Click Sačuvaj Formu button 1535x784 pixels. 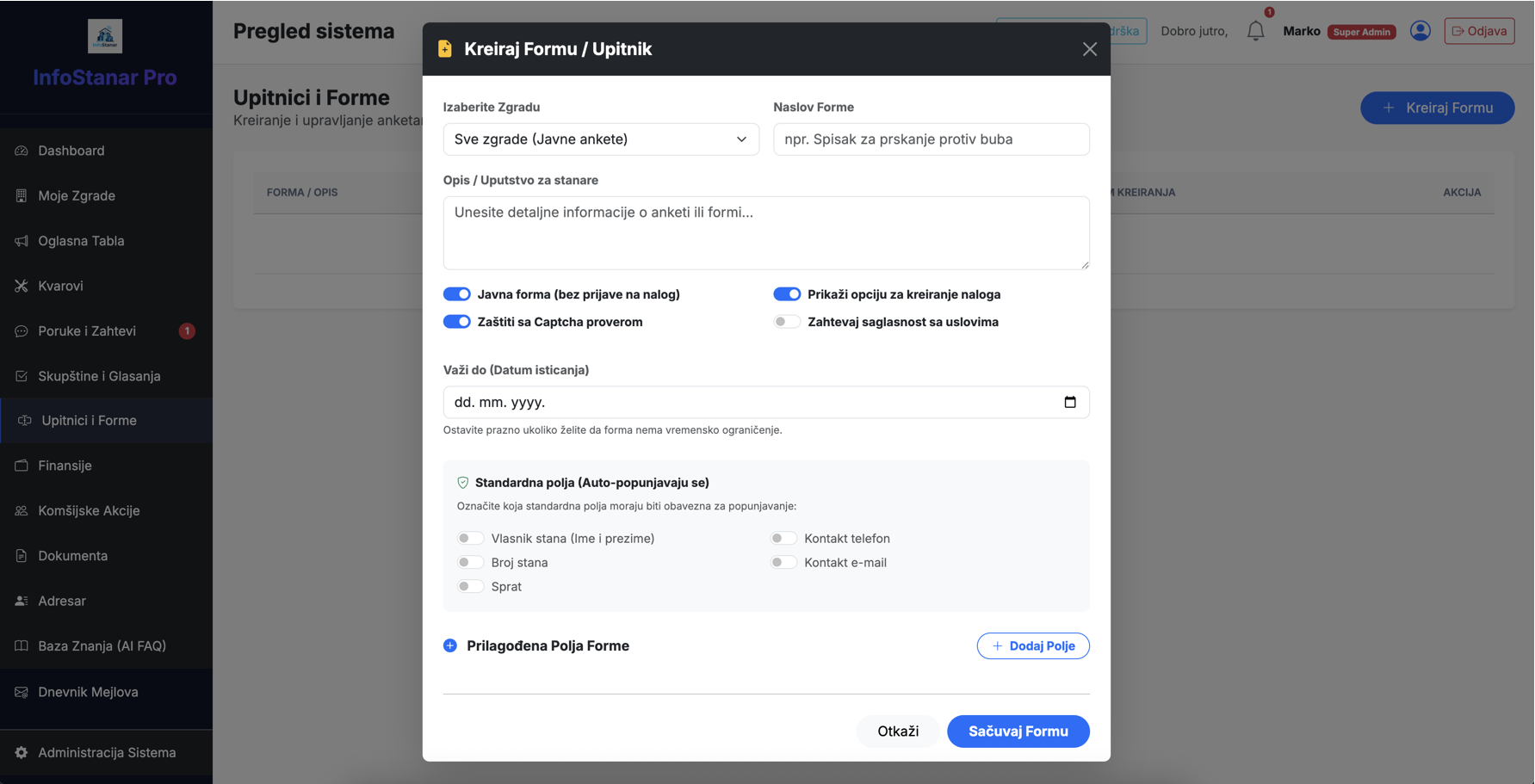1018,732
